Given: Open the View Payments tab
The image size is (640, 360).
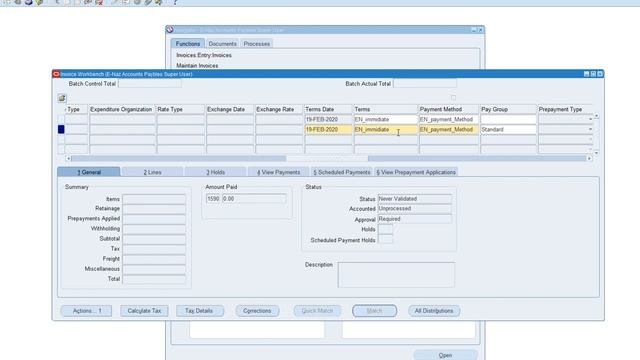Looking at the screenshot, I should coord(278,172).
